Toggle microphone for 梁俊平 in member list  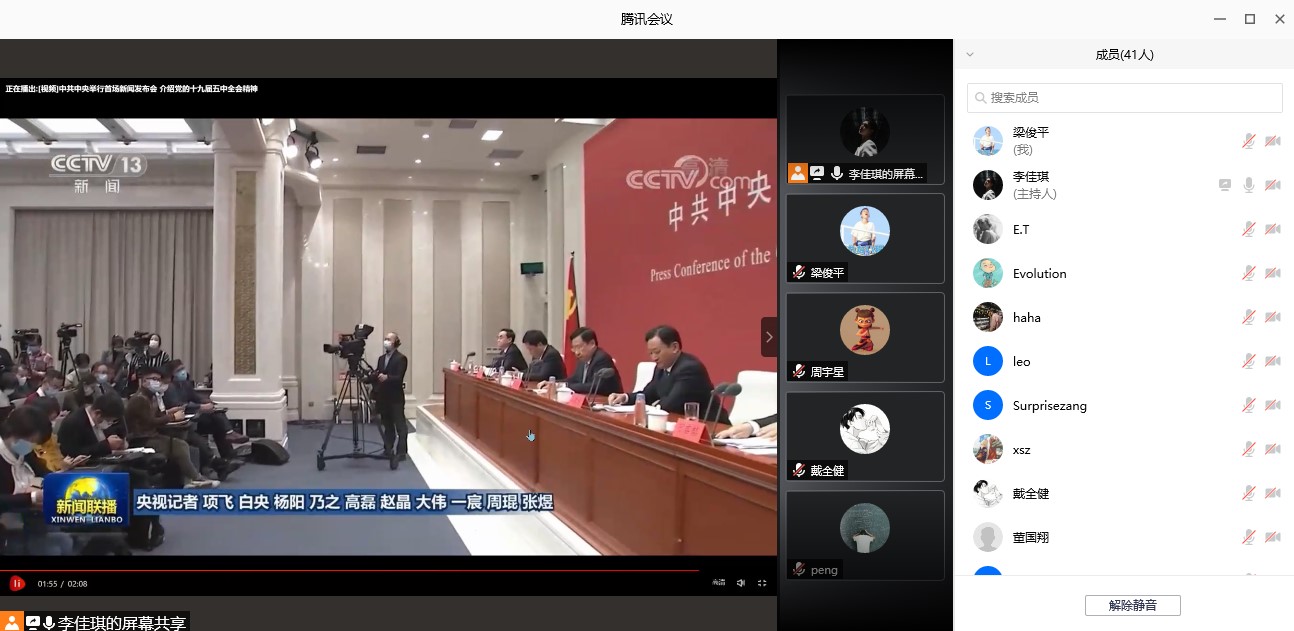1248,141
